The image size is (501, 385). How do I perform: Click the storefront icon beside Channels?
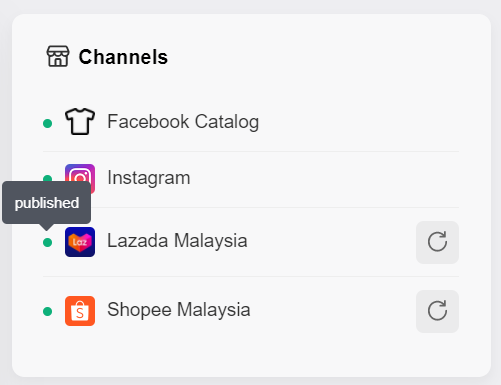58,56
